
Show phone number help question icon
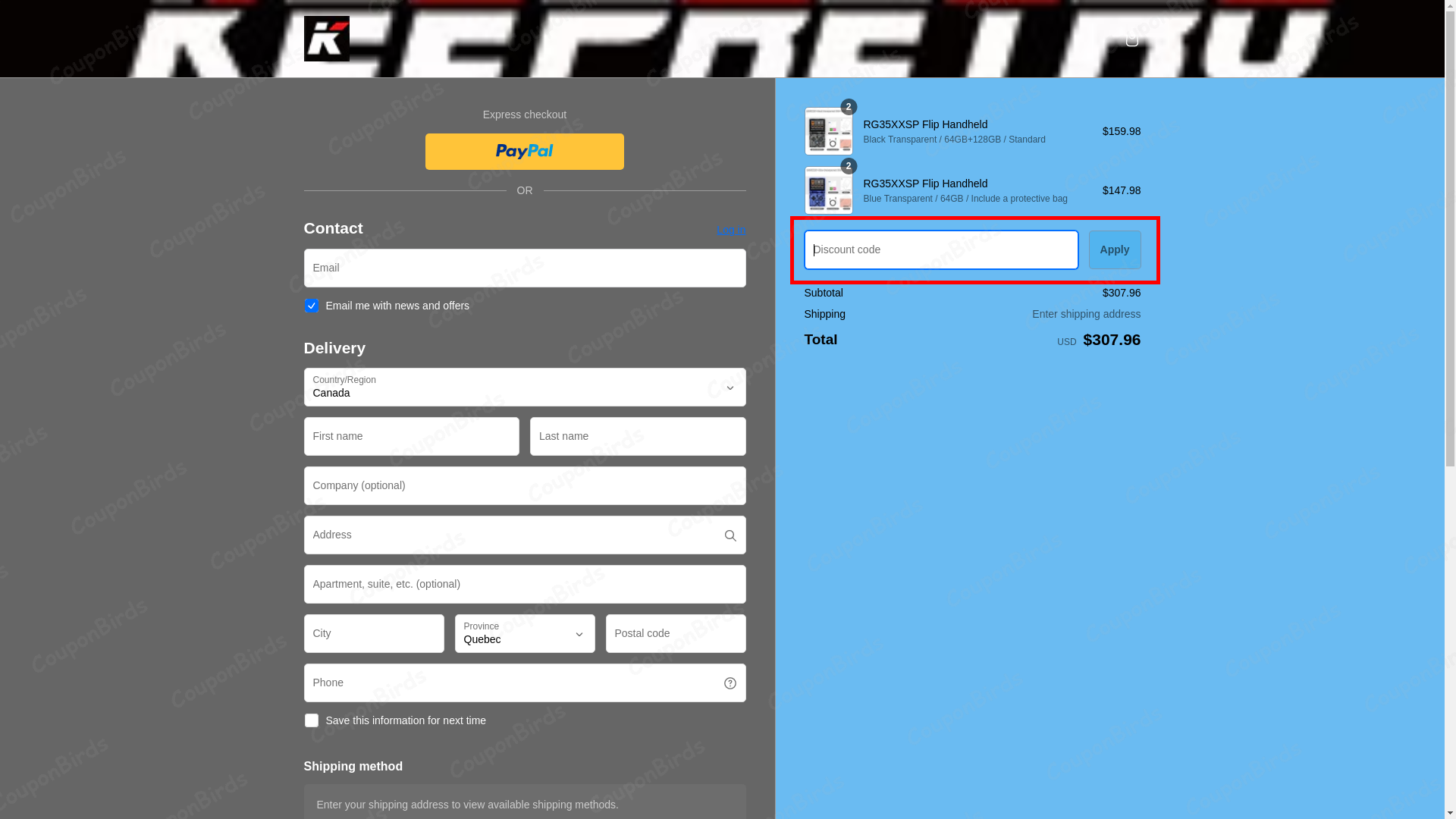click(x=730, y=684)
